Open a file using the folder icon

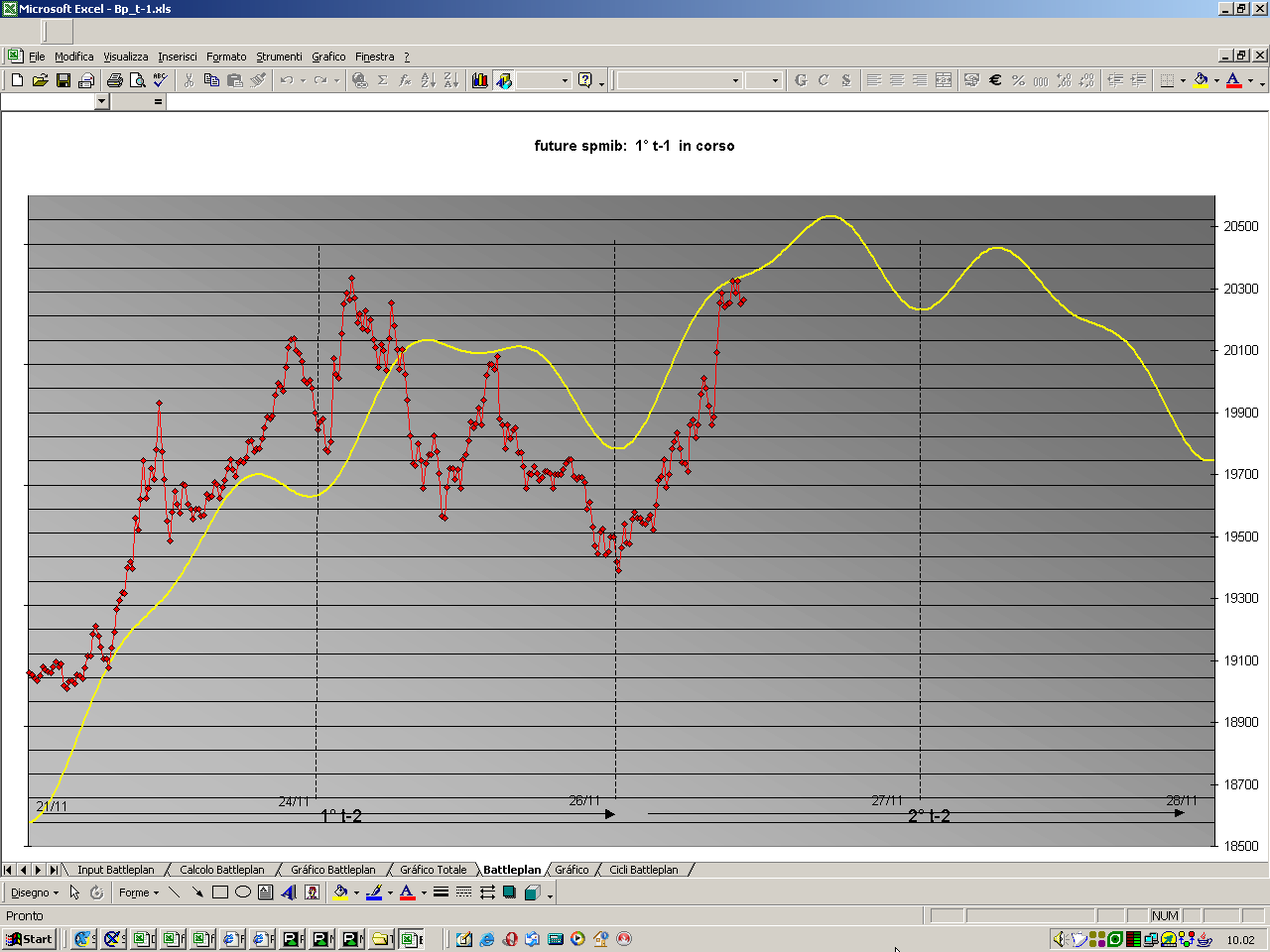(x=40, y=80)
